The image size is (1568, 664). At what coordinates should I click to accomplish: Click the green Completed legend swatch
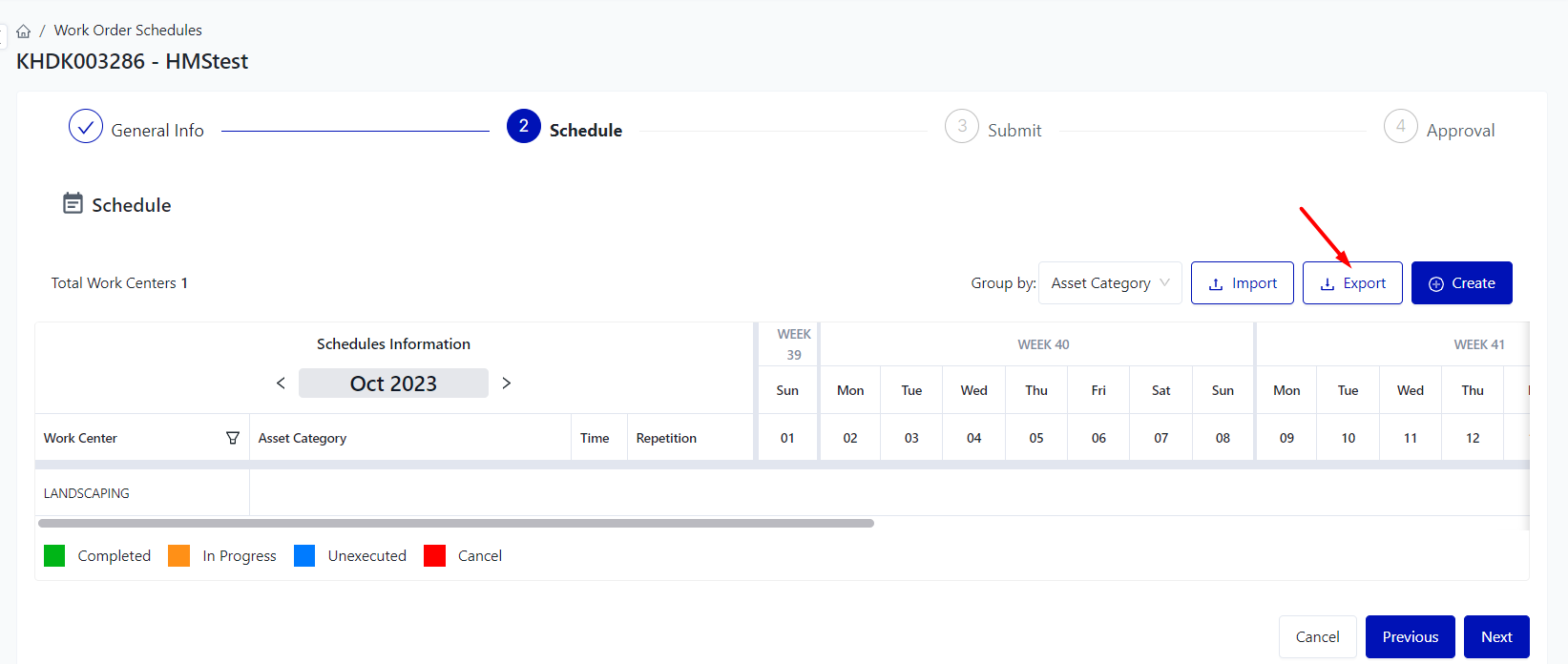click(54, 555)
